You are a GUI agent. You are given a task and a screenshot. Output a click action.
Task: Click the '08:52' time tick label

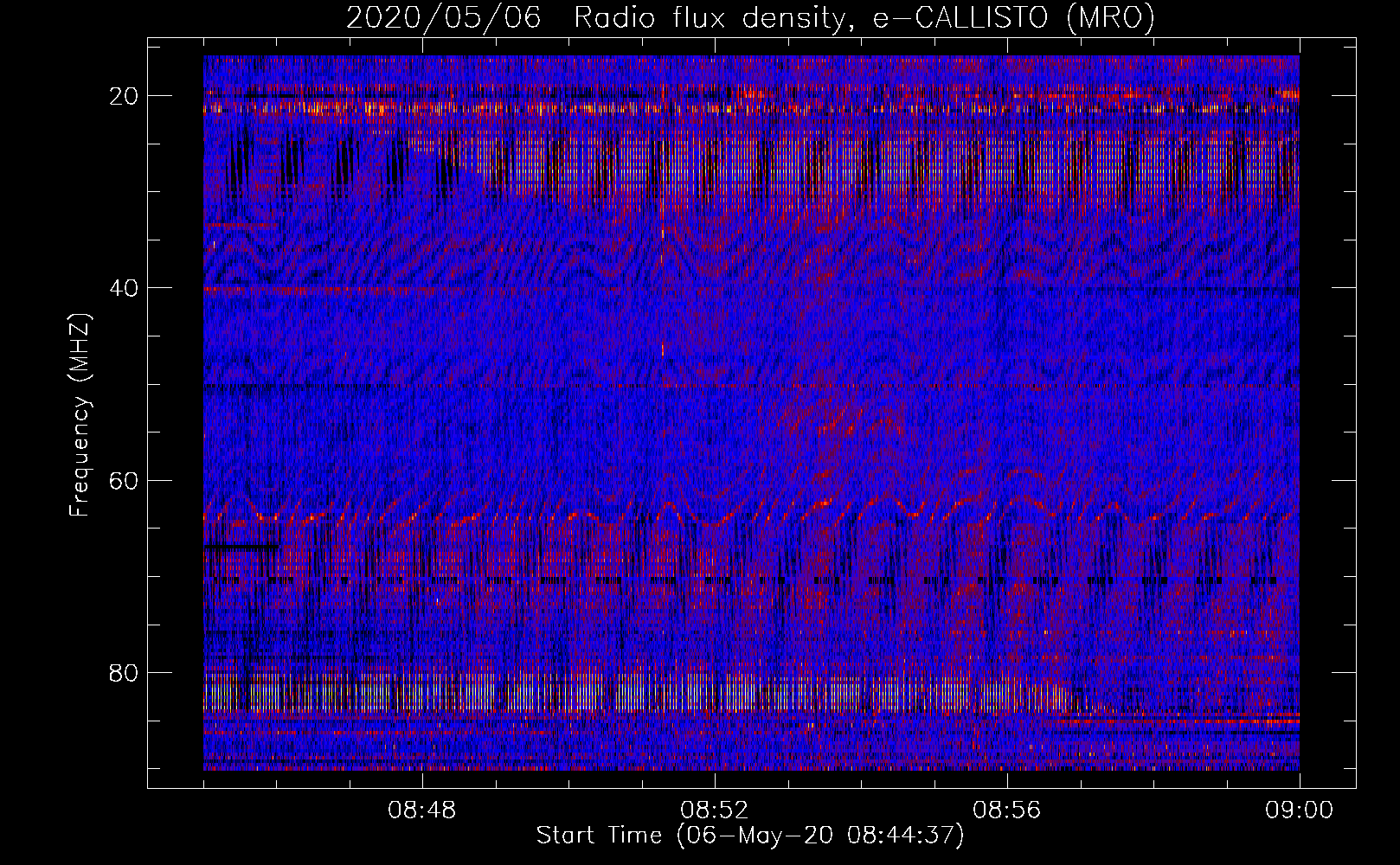715,811
